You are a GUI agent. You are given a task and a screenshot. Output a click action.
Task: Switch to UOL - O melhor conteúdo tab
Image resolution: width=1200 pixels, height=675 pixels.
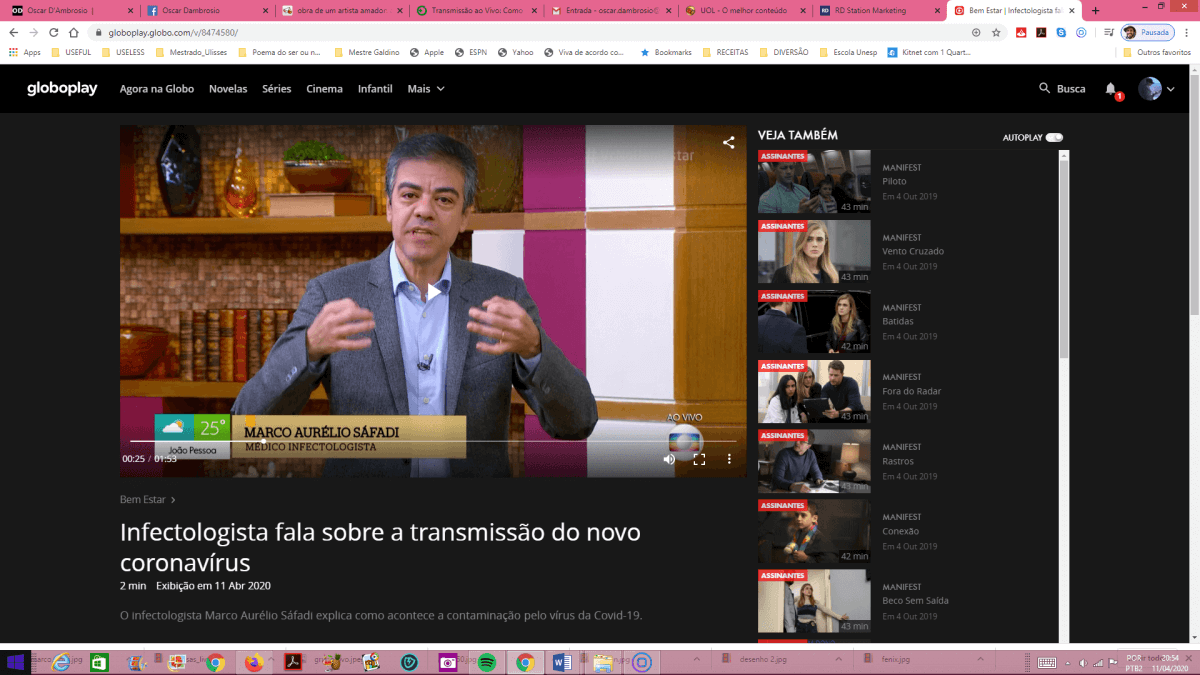point(743,11)
